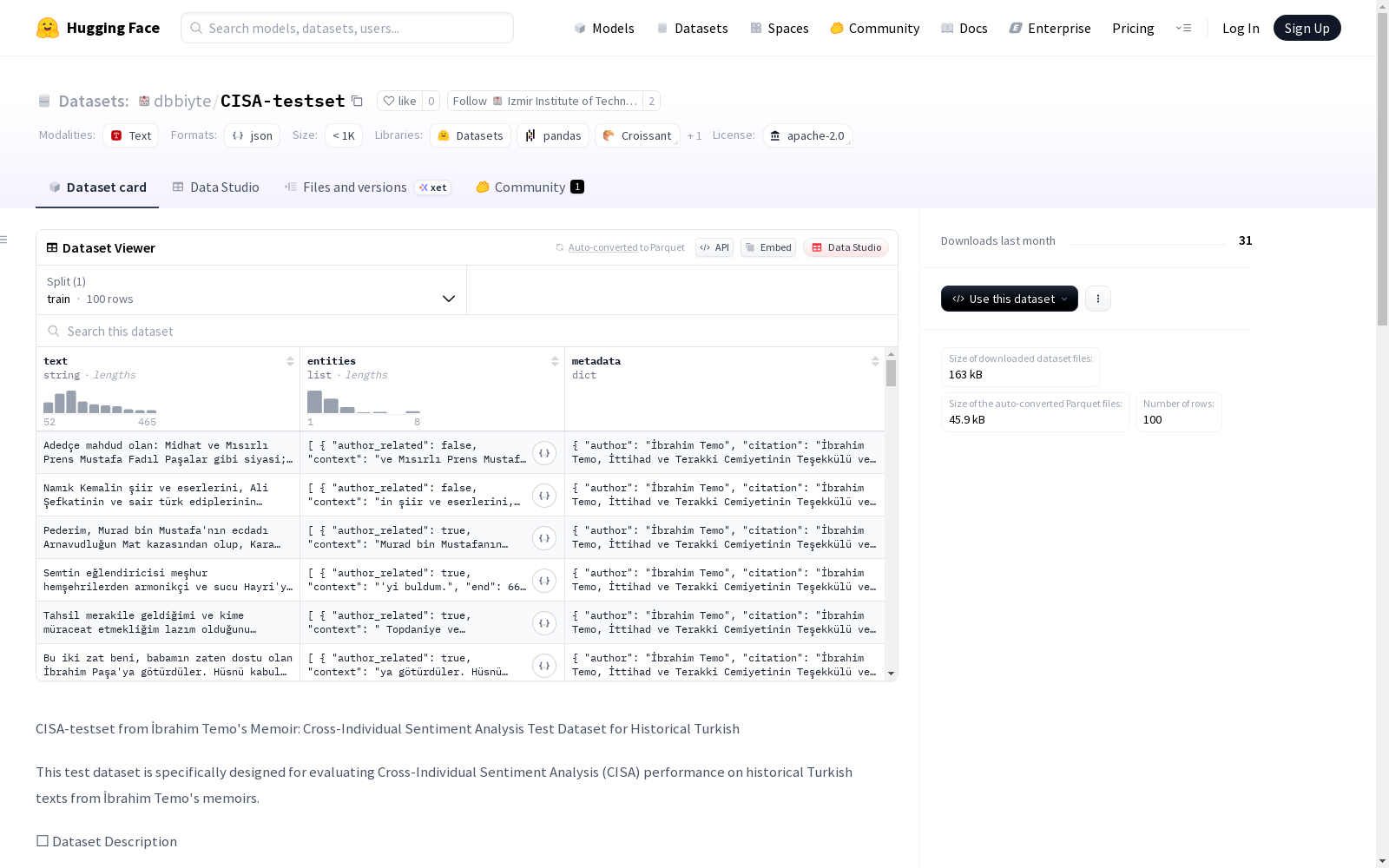Select the json format tag
1389x868 pixels.
[x=253, y=135]
